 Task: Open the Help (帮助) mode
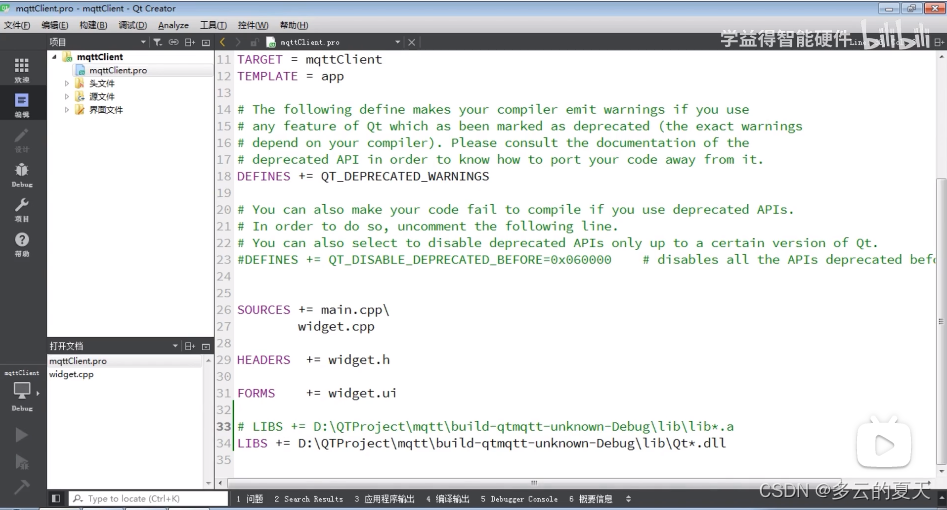click(x=22, y=244)
